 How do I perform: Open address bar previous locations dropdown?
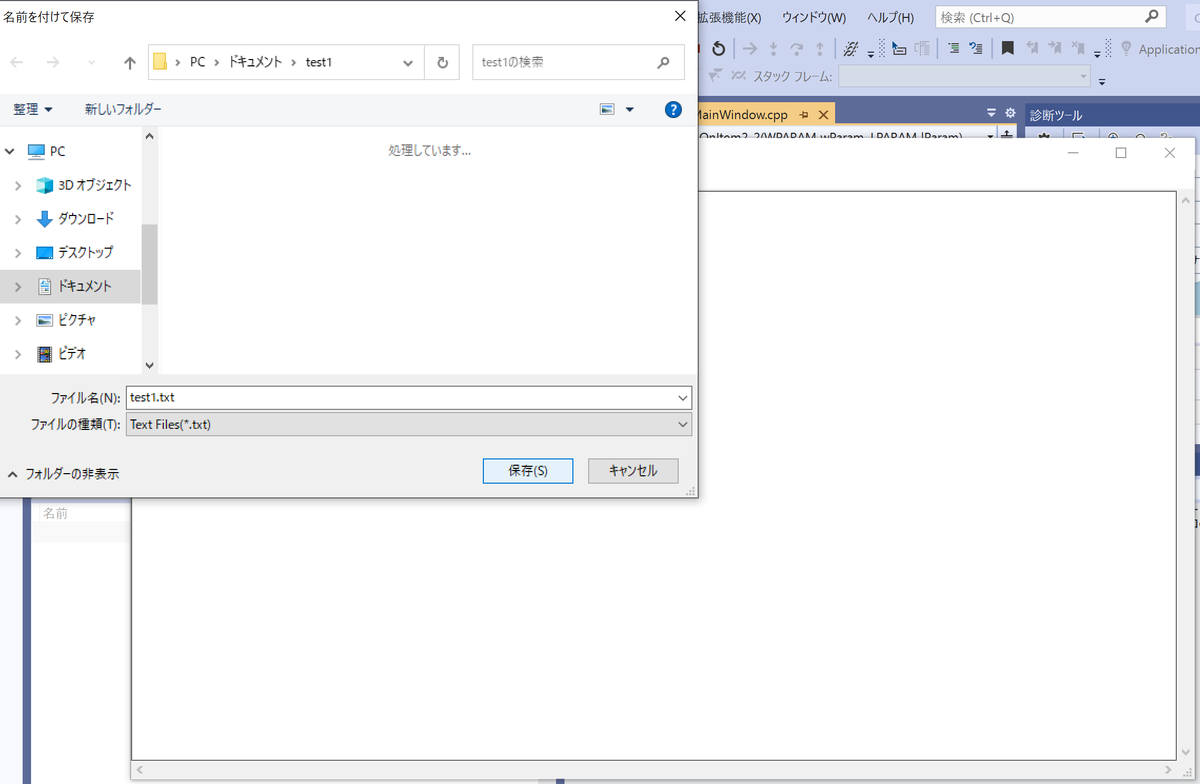coord(408,62)
